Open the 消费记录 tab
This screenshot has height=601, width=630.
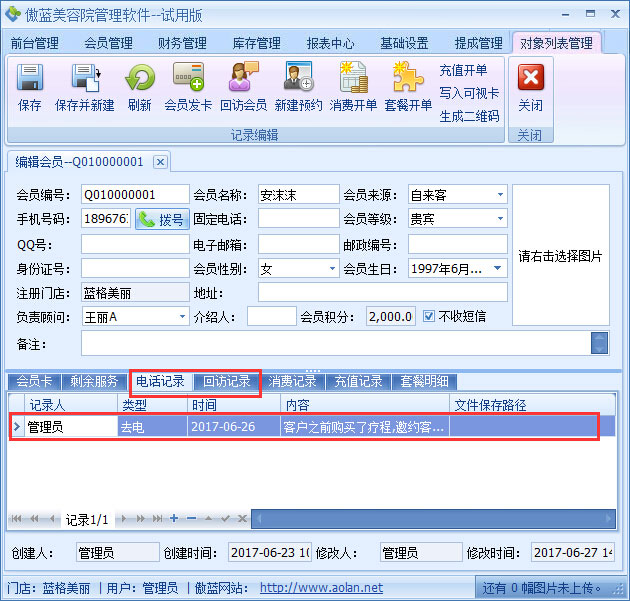click(x=292, y=381)
